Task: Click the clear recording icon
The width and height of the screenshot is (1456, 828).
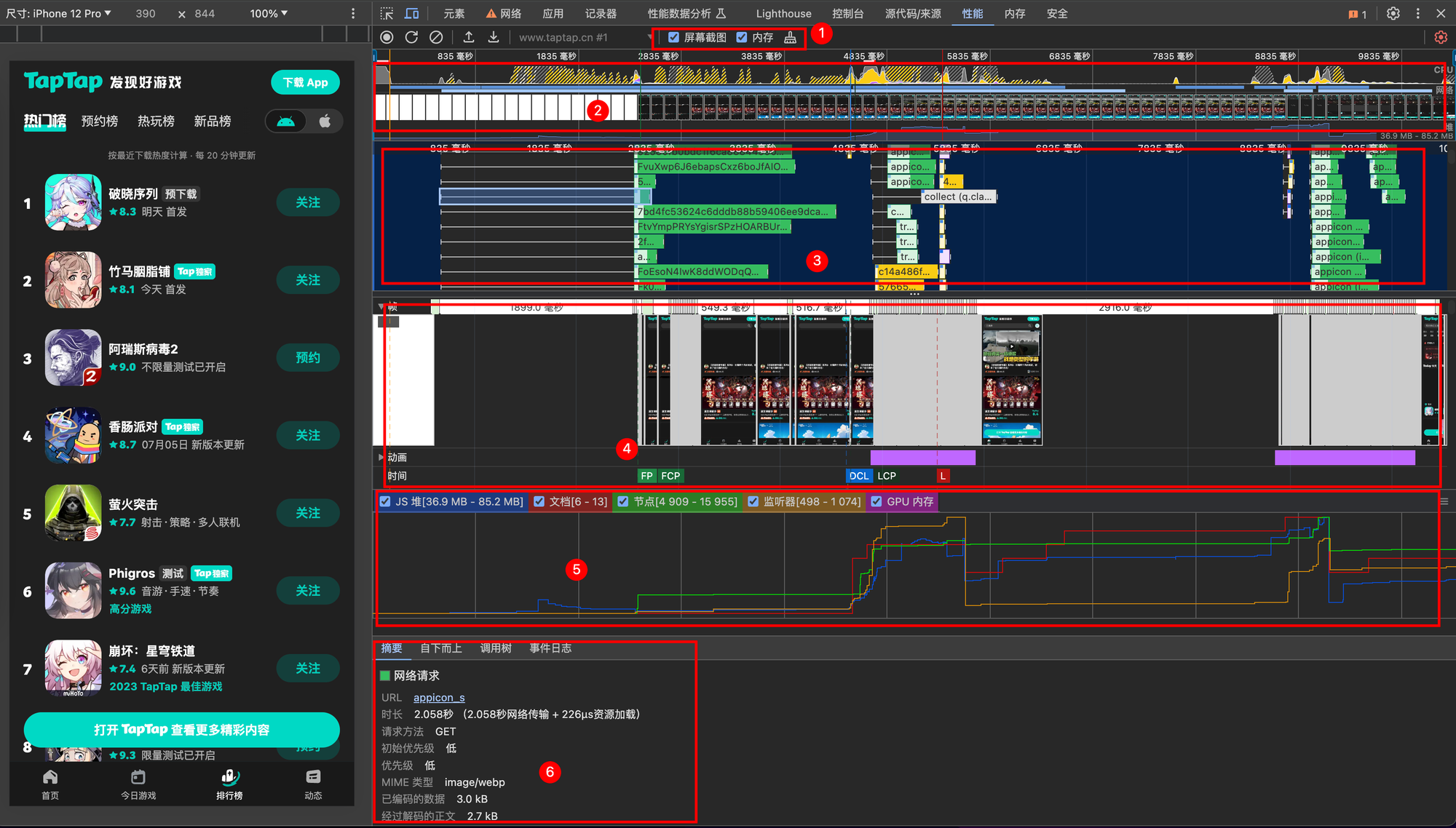Action: tap(436, 37)
